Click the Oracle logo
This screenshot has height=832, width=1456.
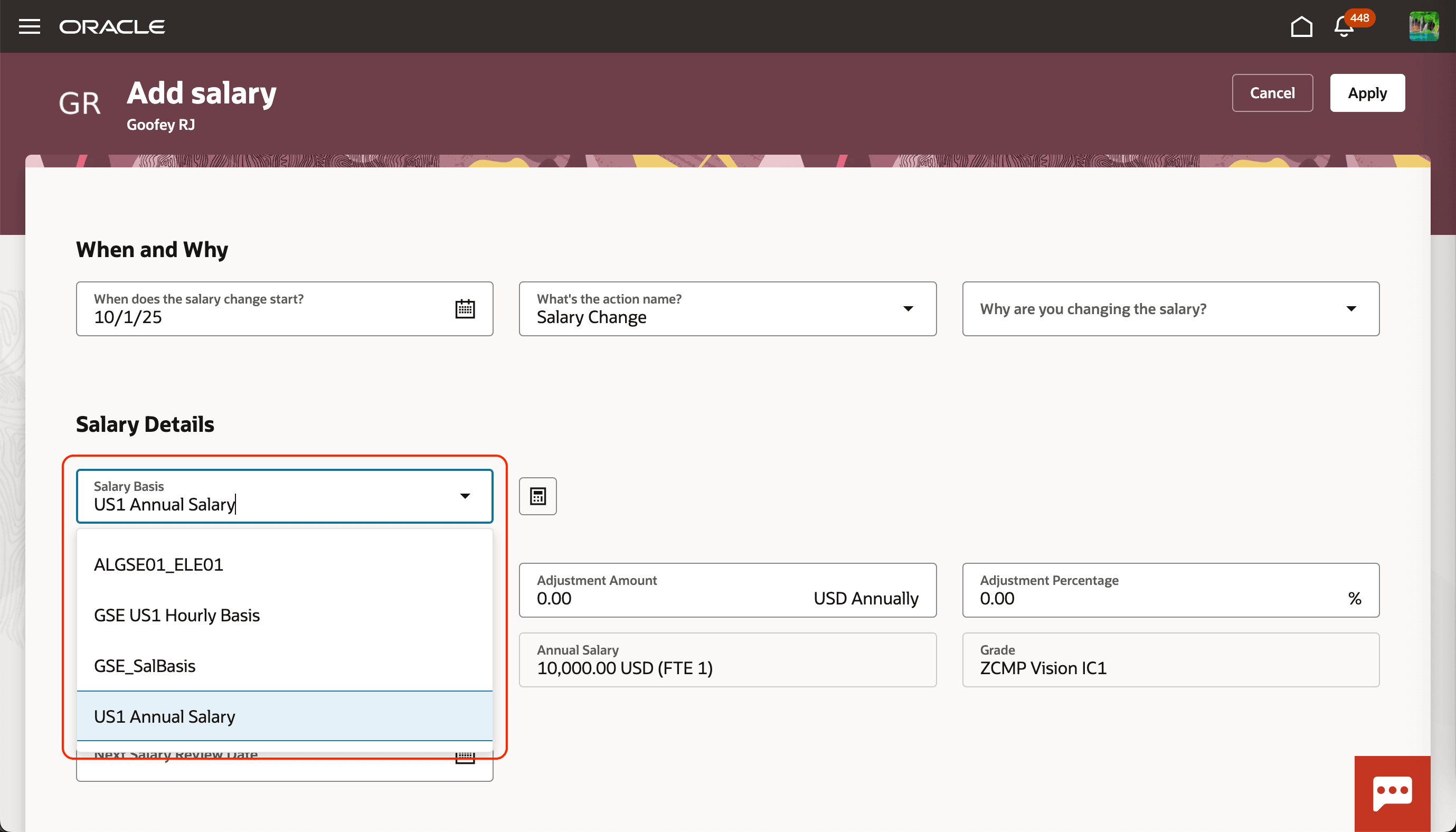(112, 26)
